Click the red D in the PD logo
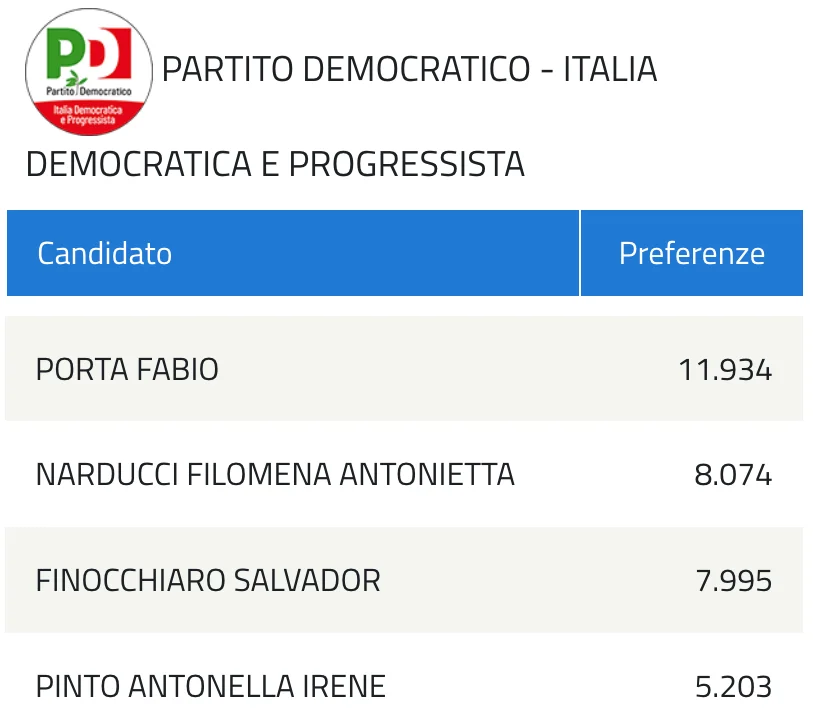This screenshot has height=708, width=813. pyautogui.click(x=111, y=52)
